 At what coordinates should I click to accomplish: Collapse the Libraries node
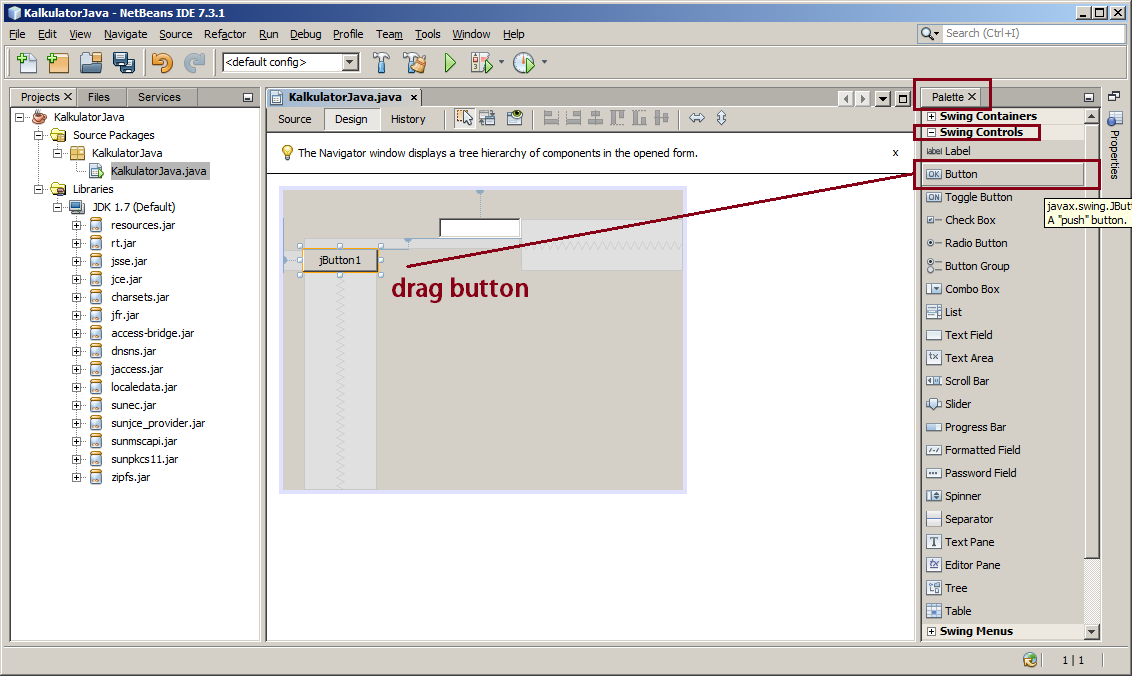tap(39, 189)
